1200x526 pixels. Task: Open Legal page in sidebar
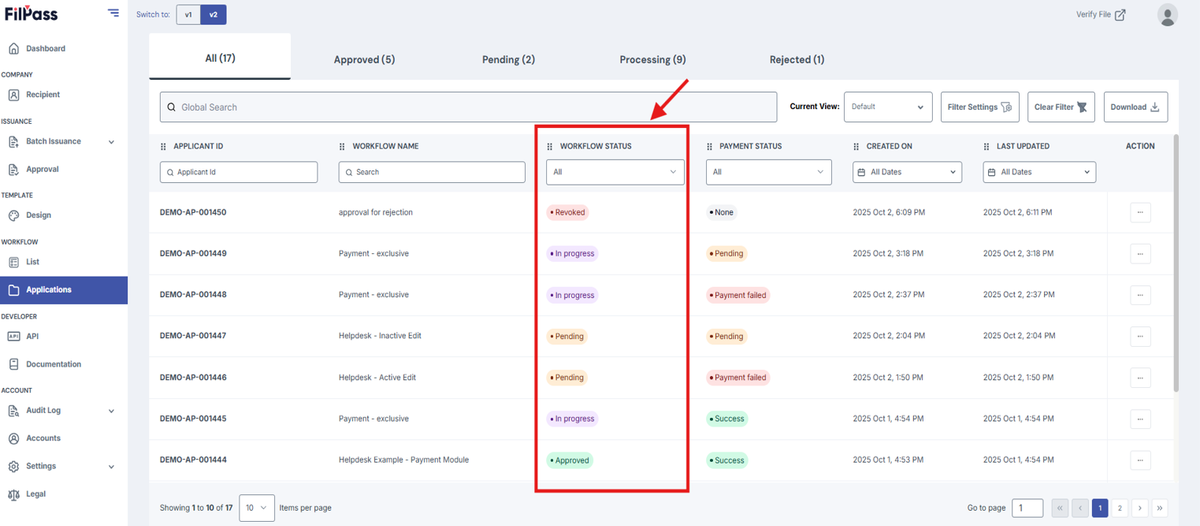(x=36, y=494)
